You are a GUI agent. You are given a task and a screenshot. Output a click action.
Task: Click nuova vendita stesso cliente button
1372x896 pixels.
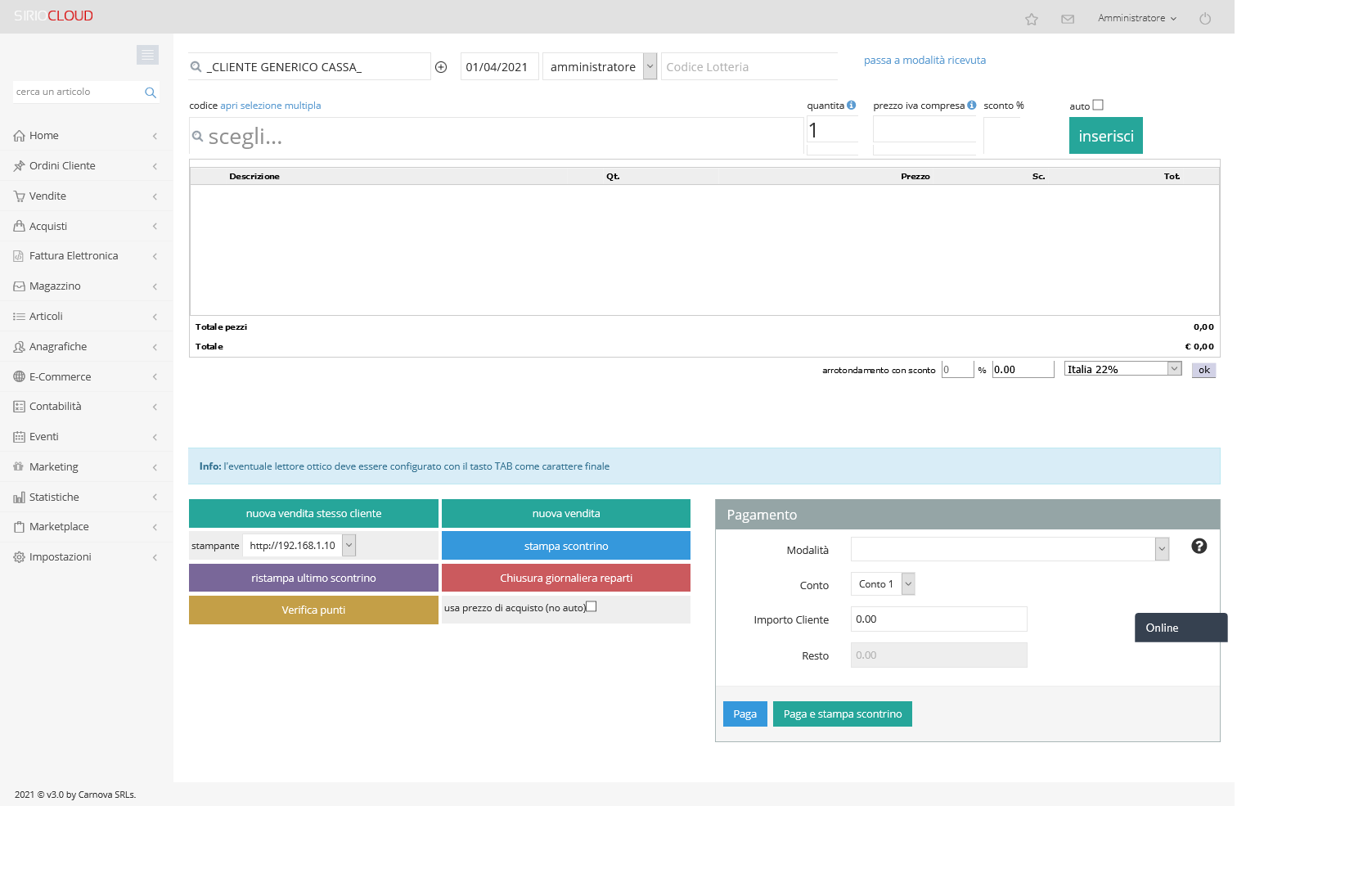pyautogui.click(x=313, y=514)
